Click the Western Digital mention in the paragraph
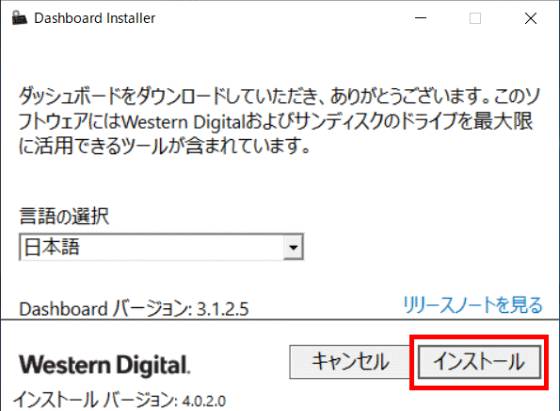The width and height of the screenshot is (560, 411). pos(183,122)
